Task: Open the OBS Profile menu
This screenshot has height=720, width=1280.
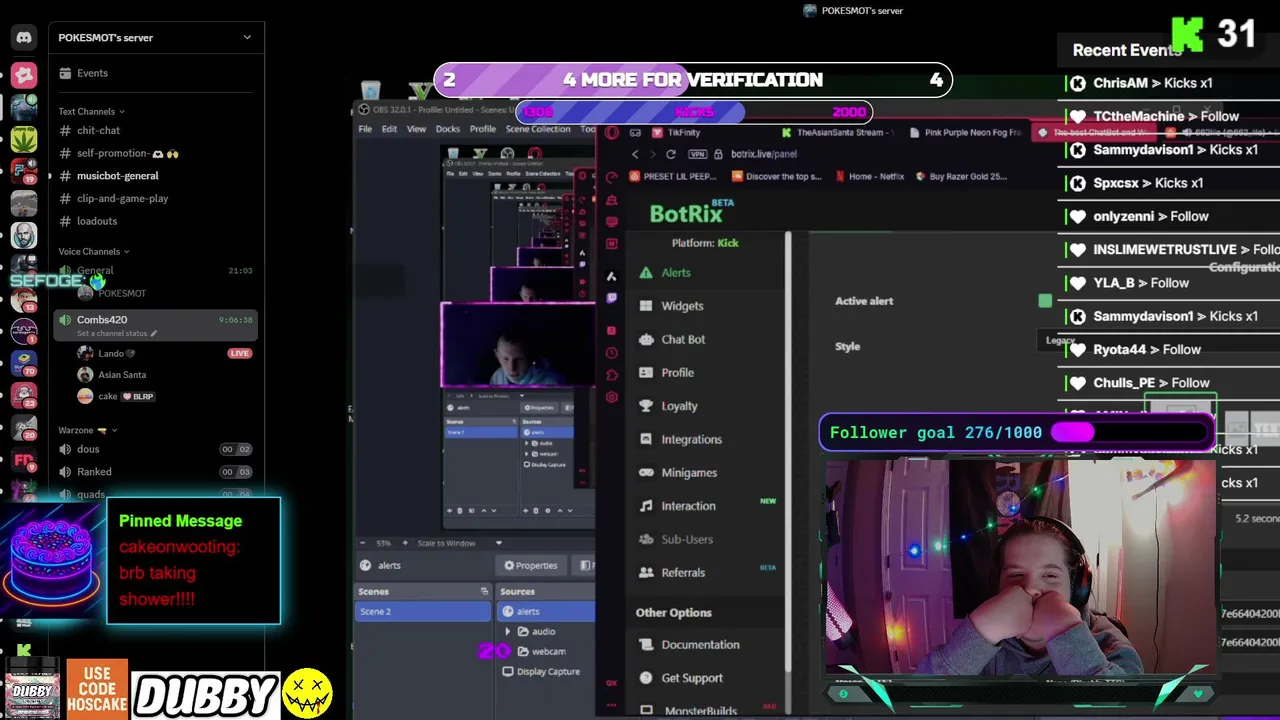Action: [483, 129]
